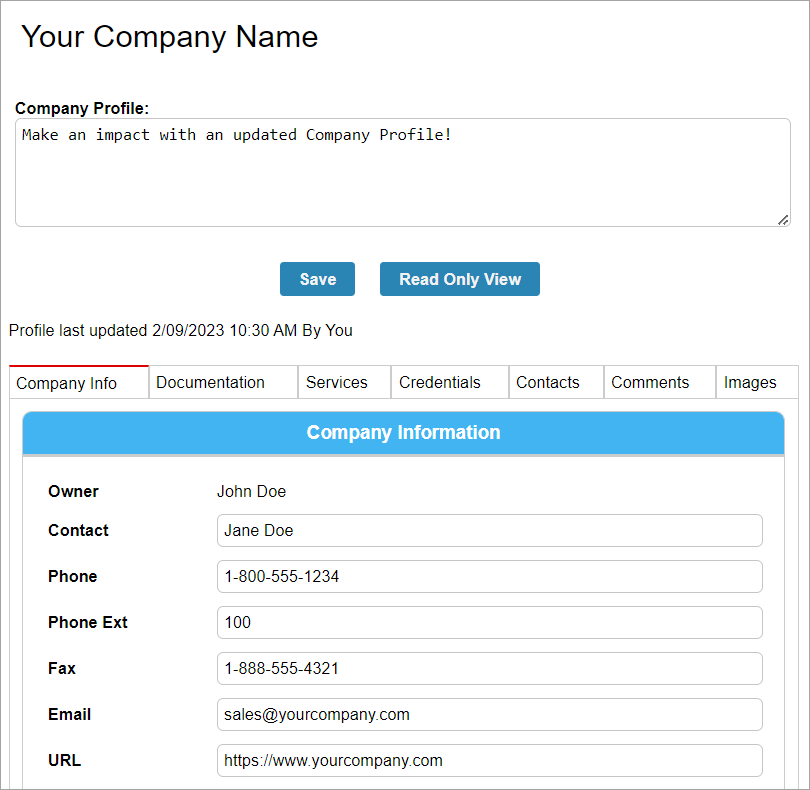Click the Save button

[x=317, y=279]
